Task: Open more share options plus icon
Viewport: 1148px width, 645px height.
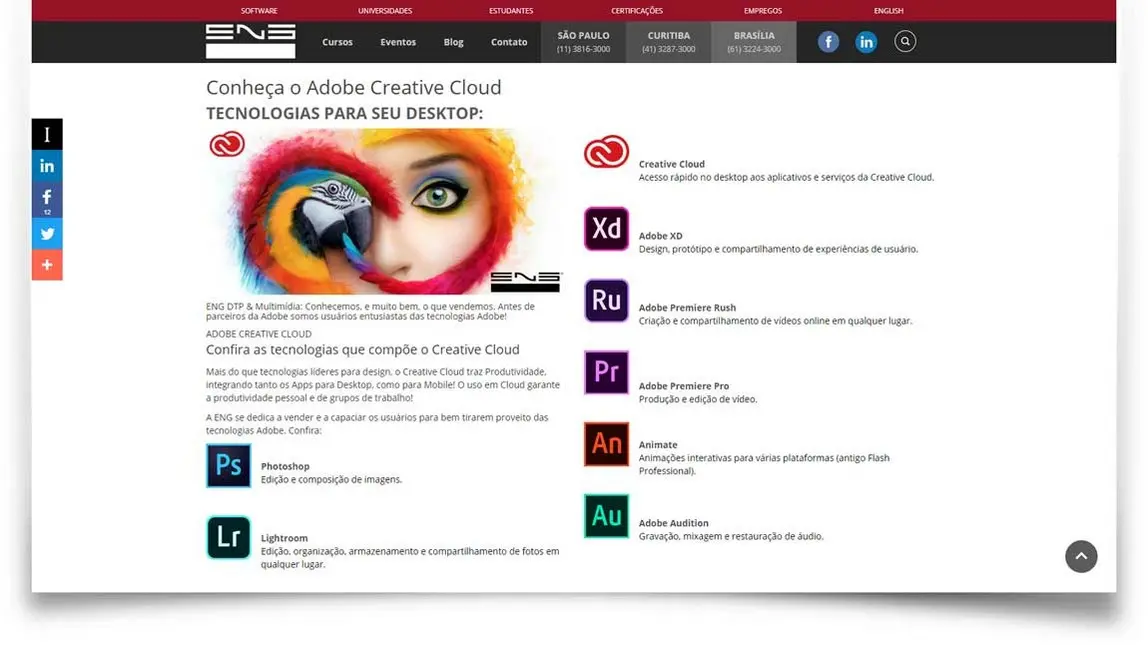Action: click(x=47, y=265)
